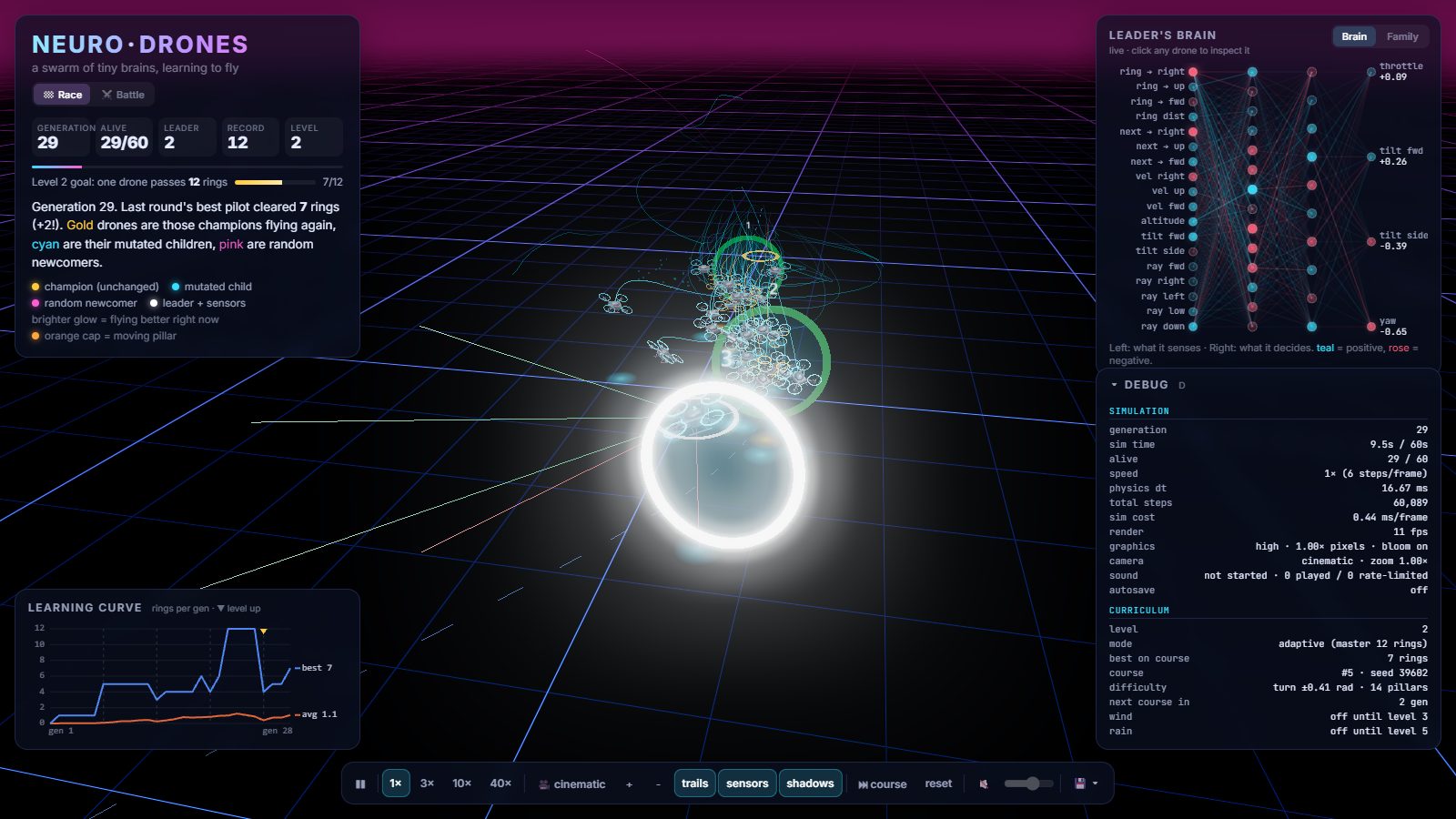This screenshot has height=819, width=1456.
Task: Click the 'sim time' debug row value
Action: [1399, 444]
